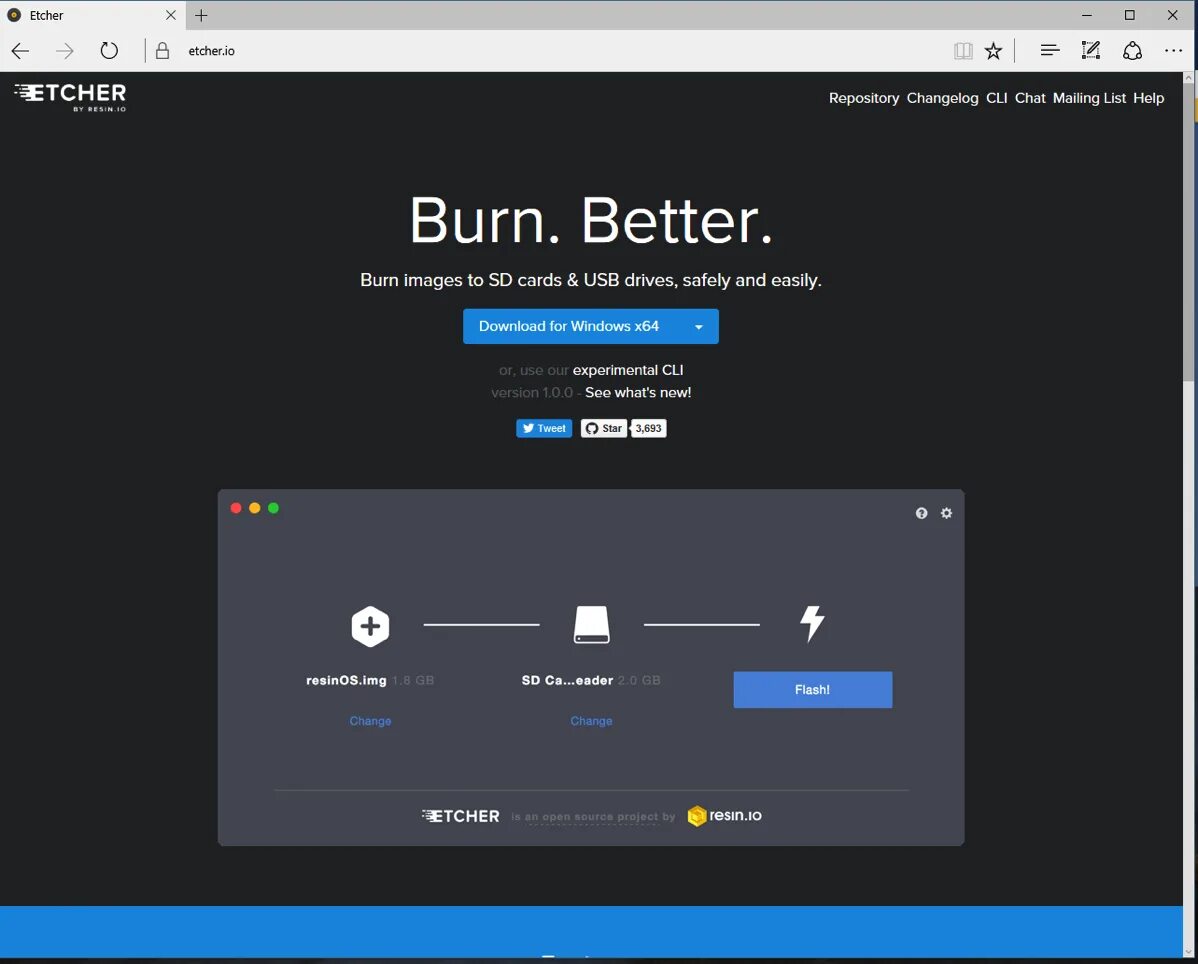Screen dimensions: 1198x964
Task: Click the scrollbar down arrow
Action: click(1189, 952)
